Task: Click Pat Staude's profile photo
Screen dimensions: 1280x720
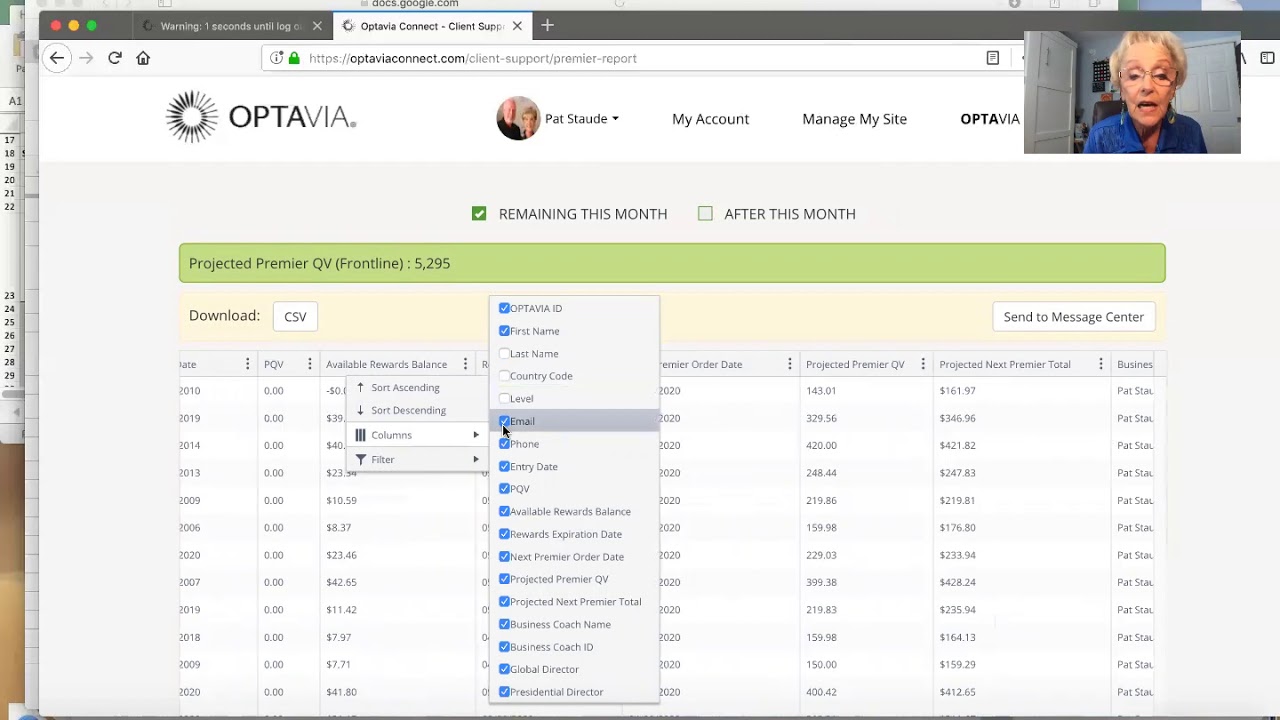Action: 518,118
